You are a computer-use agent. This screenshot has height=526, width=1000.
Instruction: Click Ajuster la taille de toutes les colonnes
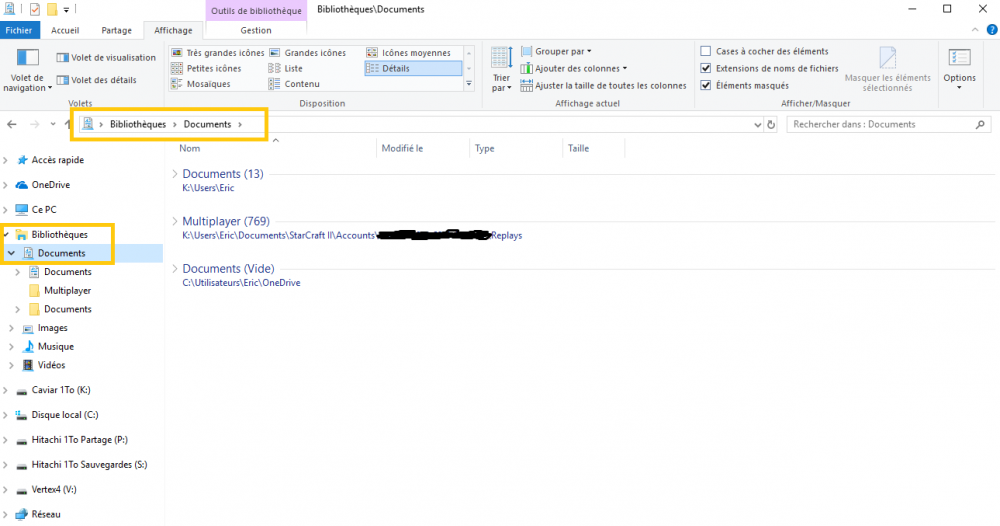[603, 86]
